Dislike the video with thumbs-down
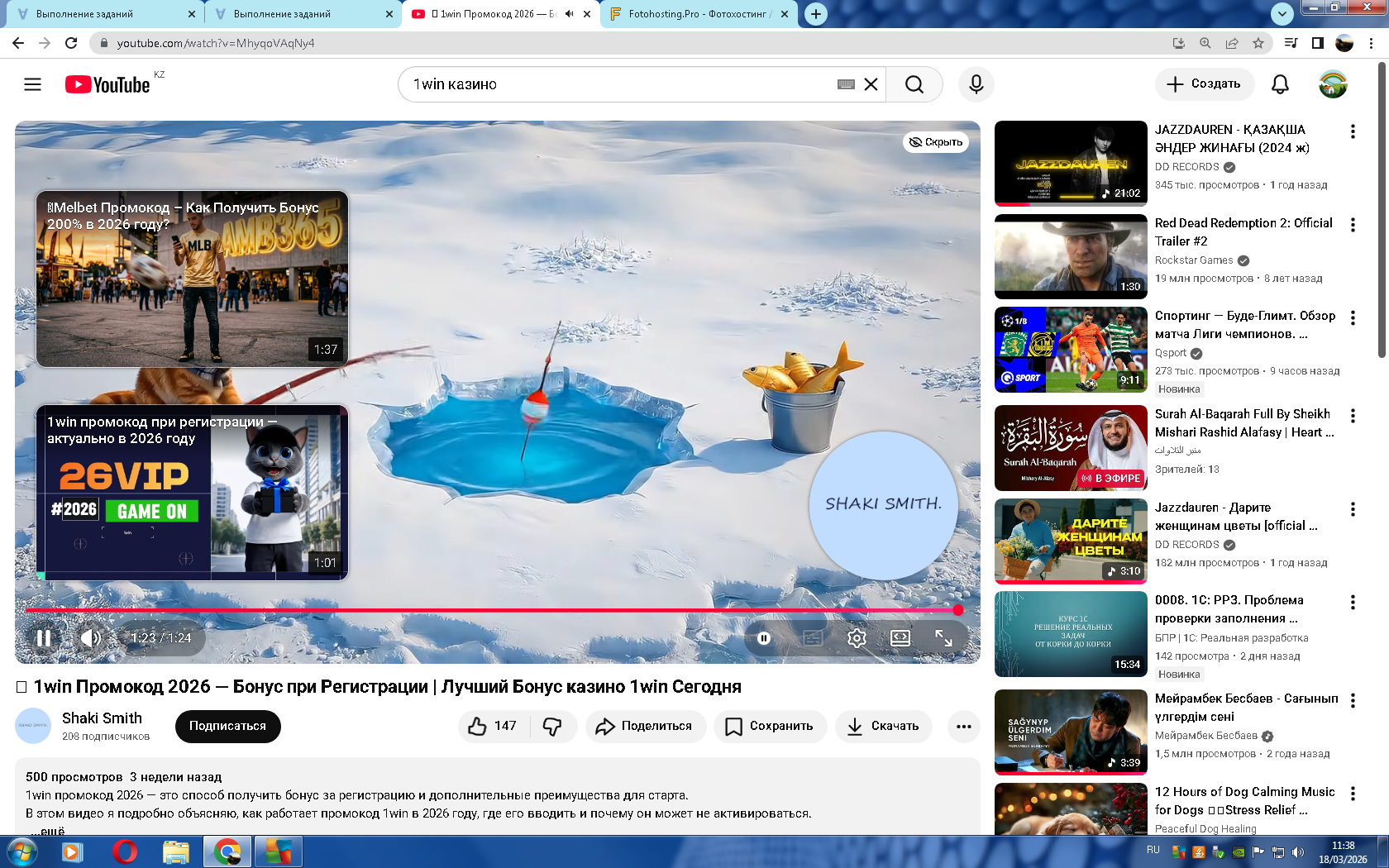The image size is (1389, 868). pos(552,727)
